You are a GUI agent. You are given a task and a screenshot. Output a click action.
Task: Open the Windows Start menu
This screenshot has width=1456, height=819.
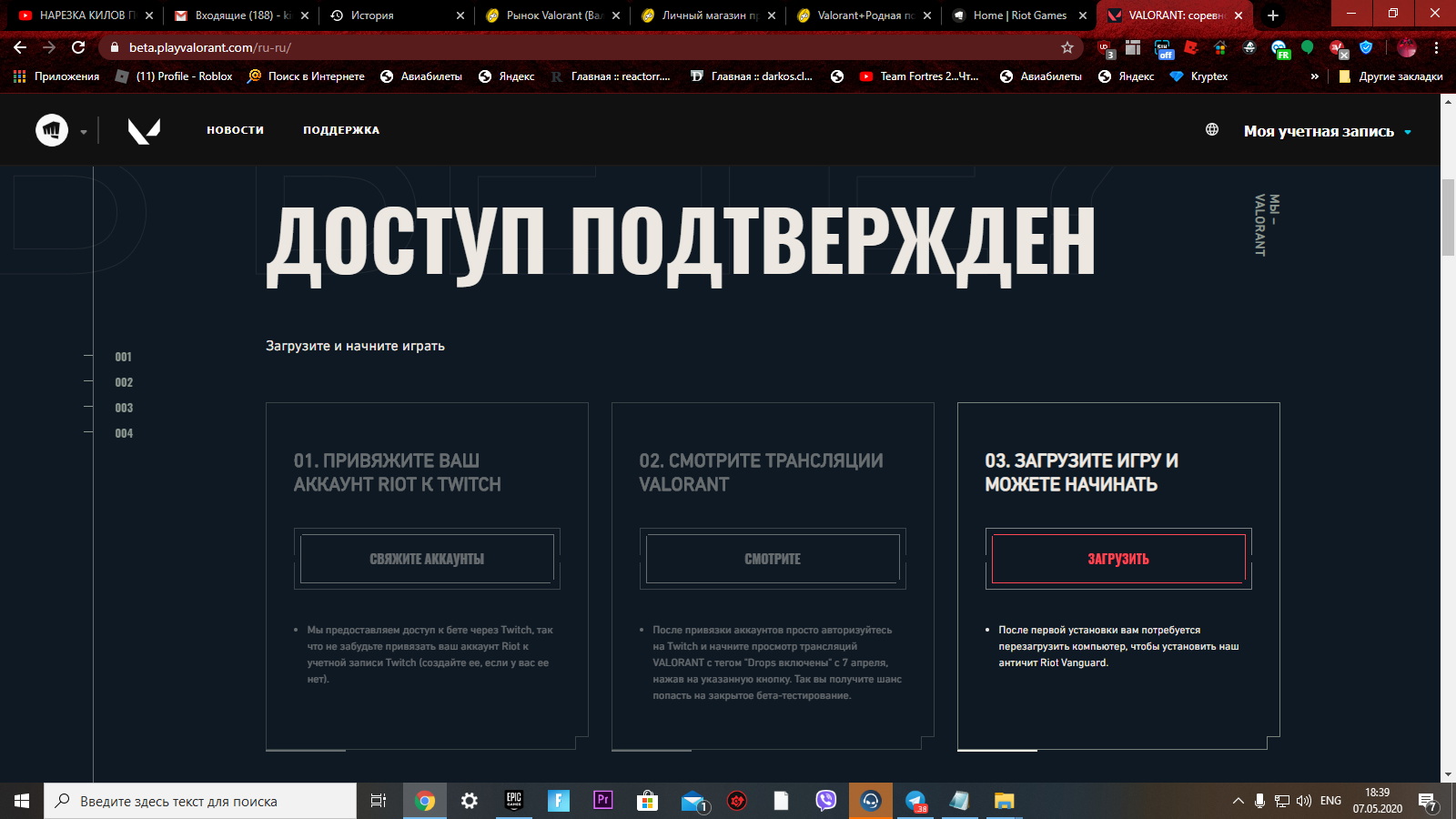22,801
